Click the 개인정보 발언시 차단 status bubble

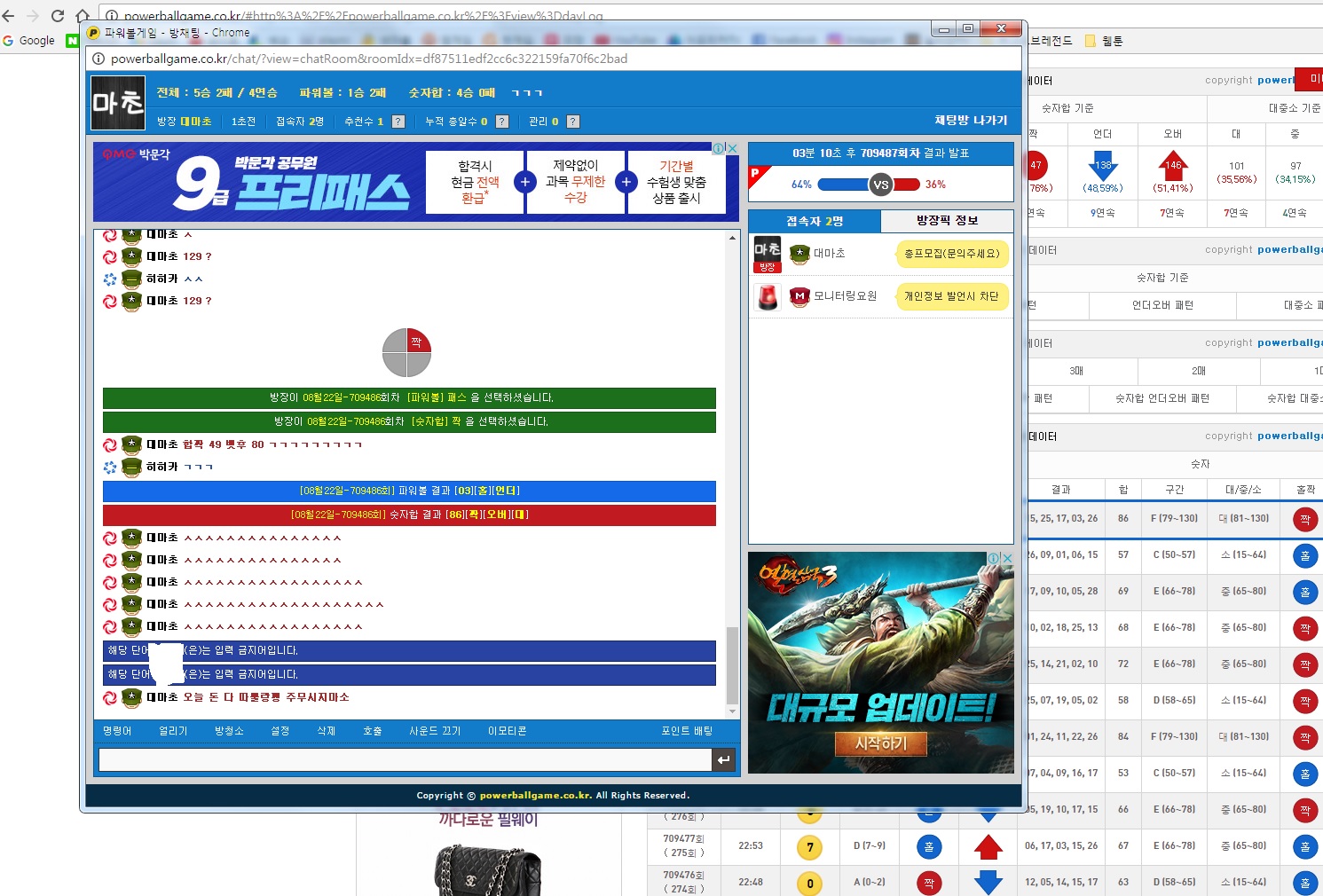click(x=951, y=296)
